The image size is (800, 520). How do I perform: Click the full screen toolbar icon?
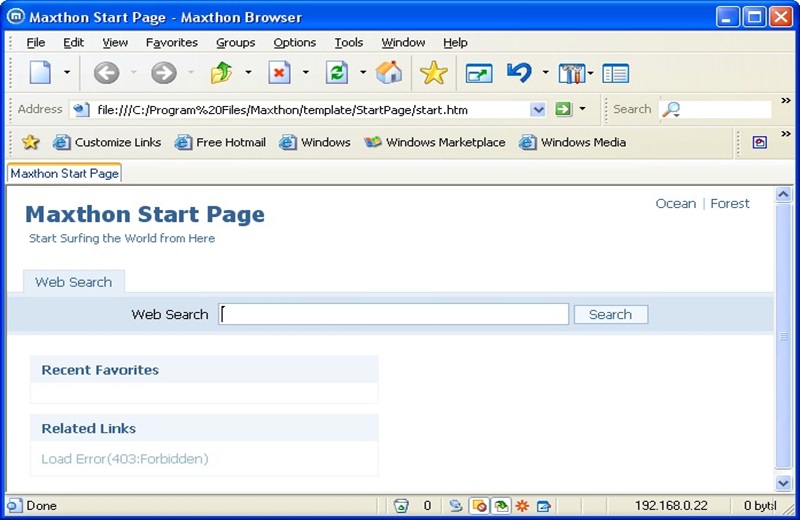479,74
